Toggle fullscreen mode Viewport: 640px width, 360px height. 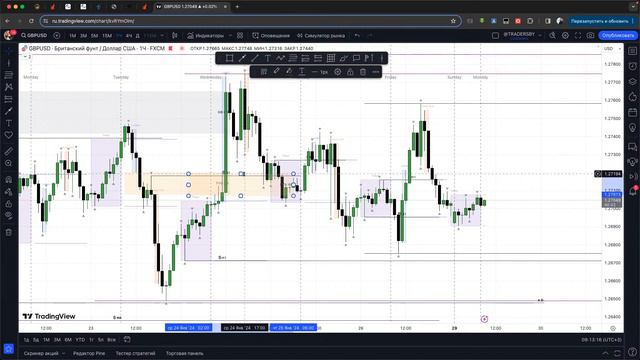[578, 36]
